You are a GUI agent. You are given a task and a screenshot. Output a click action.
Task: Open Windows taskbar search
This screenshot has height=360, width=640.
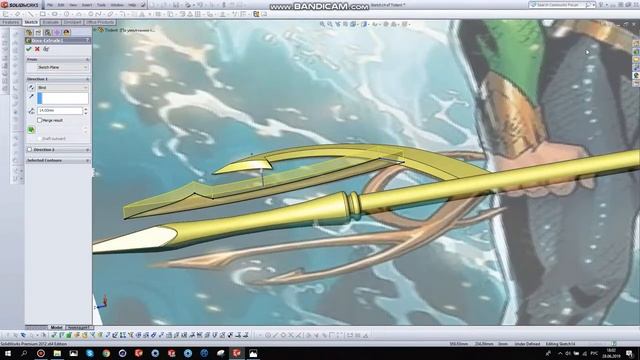click(24, 353)
